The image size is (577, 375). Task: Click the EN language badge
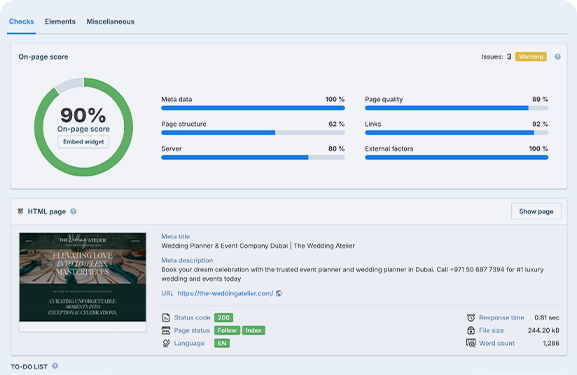222,343
